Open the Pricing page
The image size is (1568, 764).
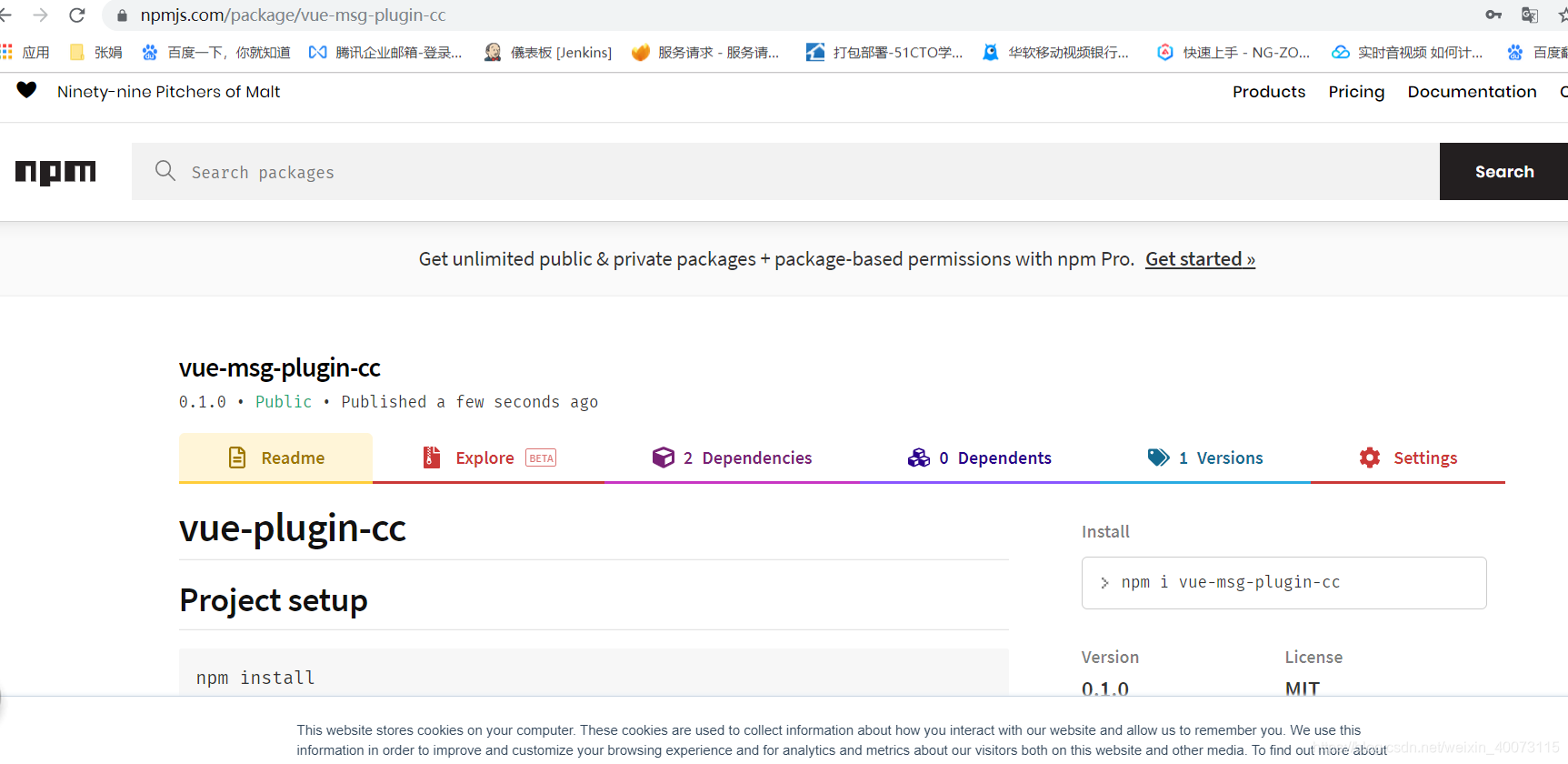(x=1356, y=92)
